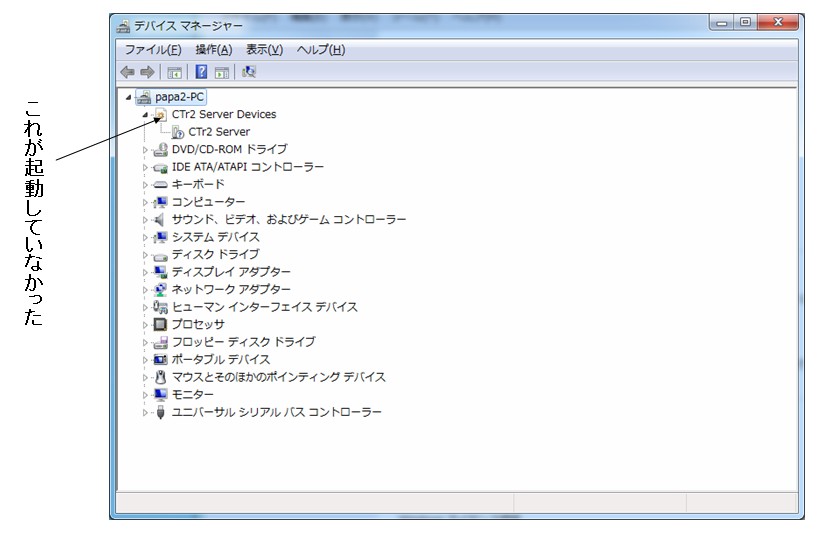Collapse the papa2-PC root node
This screenshot has height=538, width=831.
pyautogui.click(x=128, y=97)
